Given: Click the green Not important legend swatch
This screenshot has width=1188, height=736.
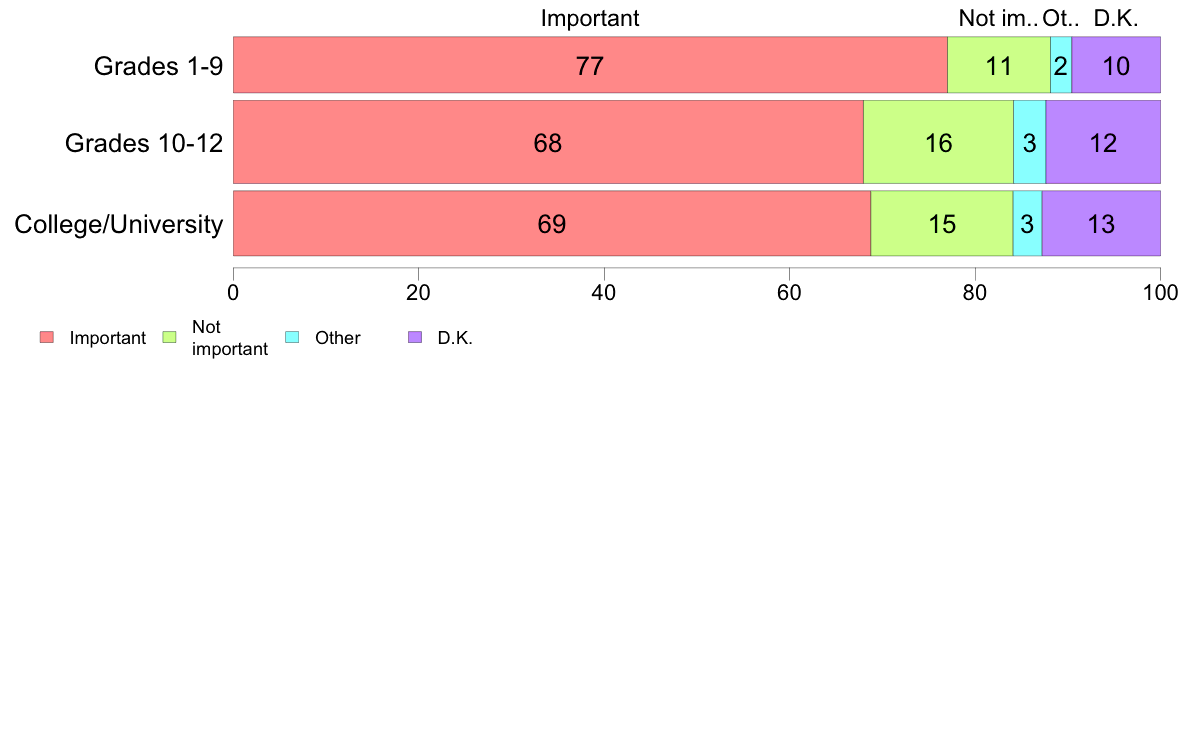Looking at the screenshot, I should tap(169, 337).
